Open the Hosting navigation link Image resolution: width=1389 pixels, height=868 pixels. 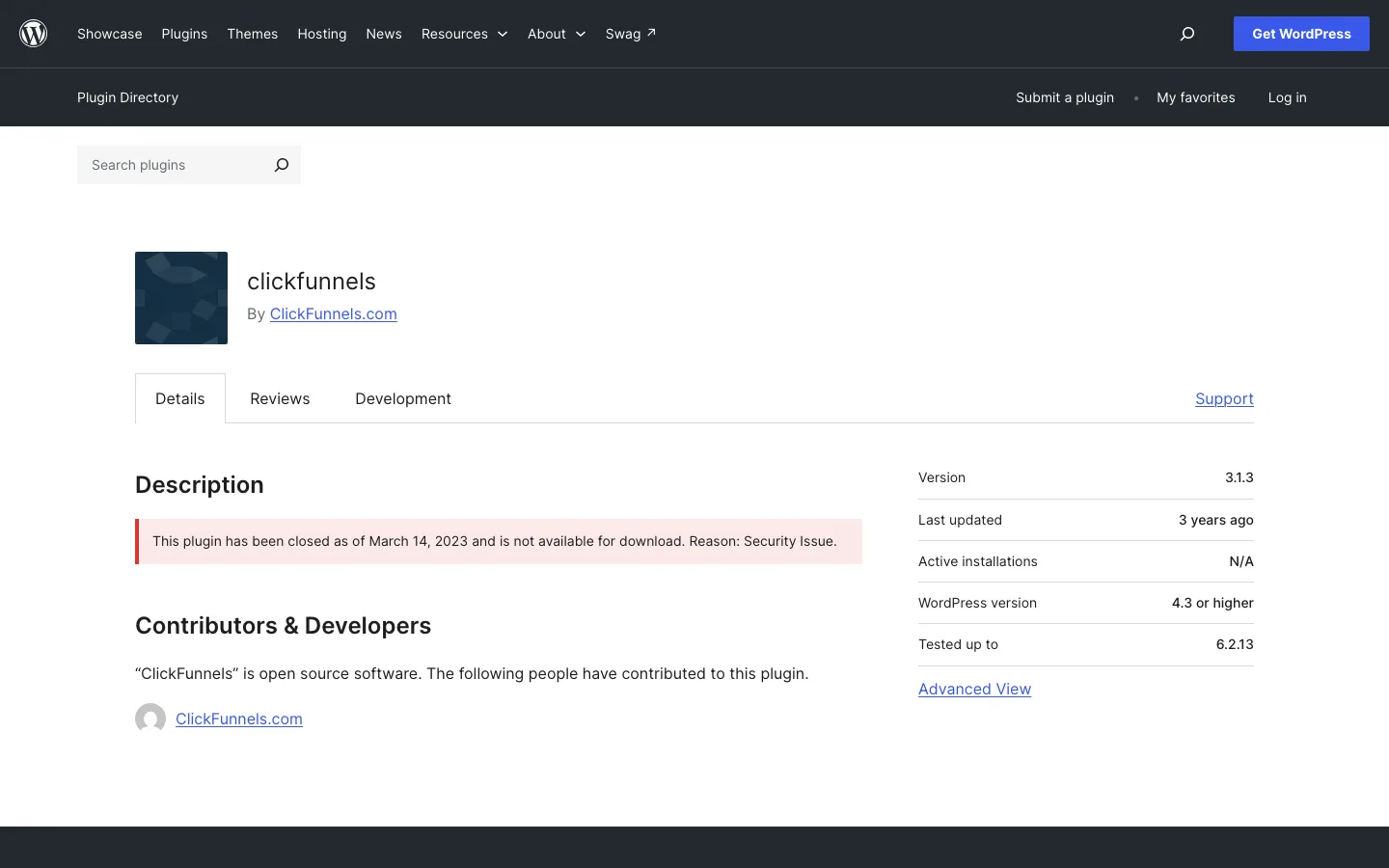point(322,34)
